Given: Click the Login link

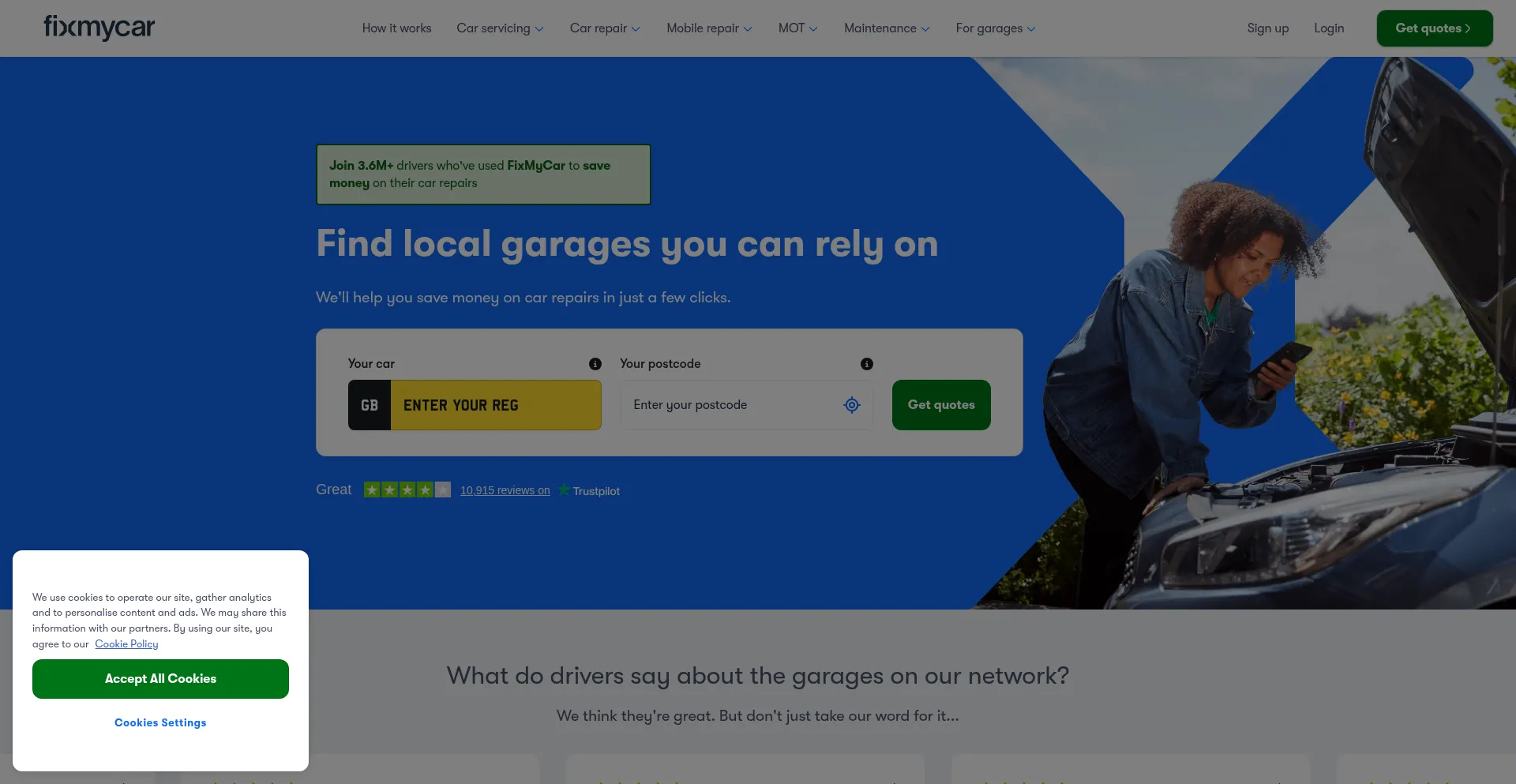Looking at the screenshot, I should [1329, 28].
